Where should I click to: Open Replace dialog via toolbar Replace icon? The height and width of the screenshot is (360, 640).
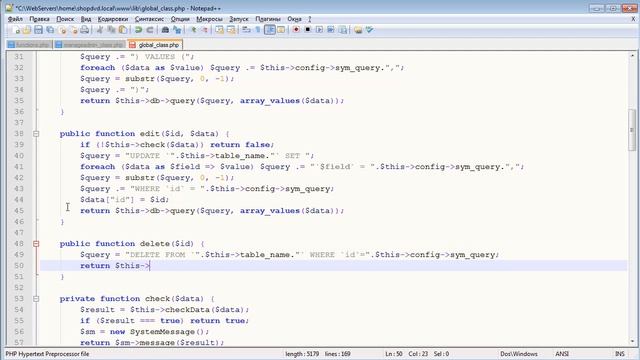click(177, 30)
